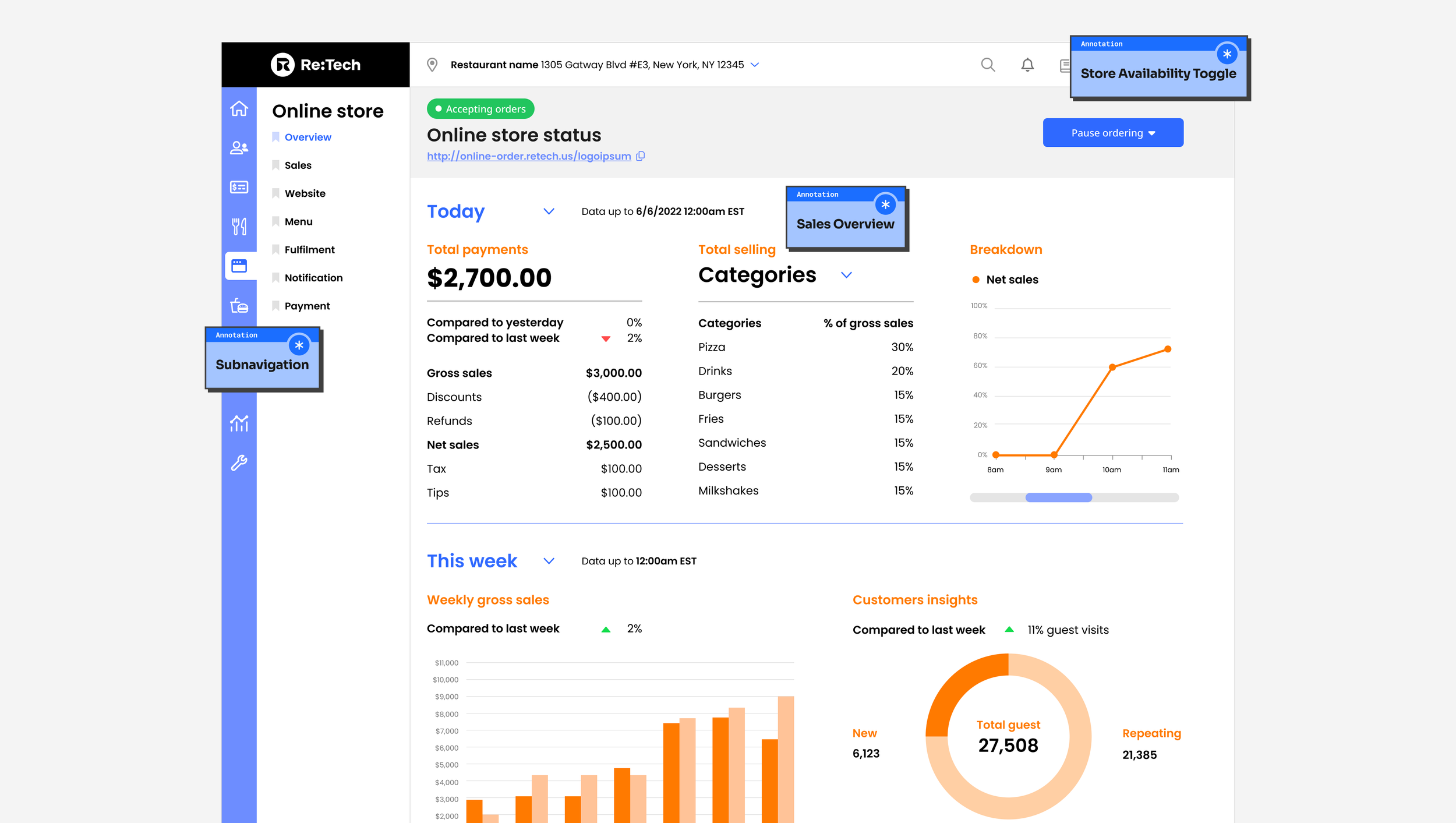
Task: Click the analytics chart sidebar icon
Action: coord(239,423)
